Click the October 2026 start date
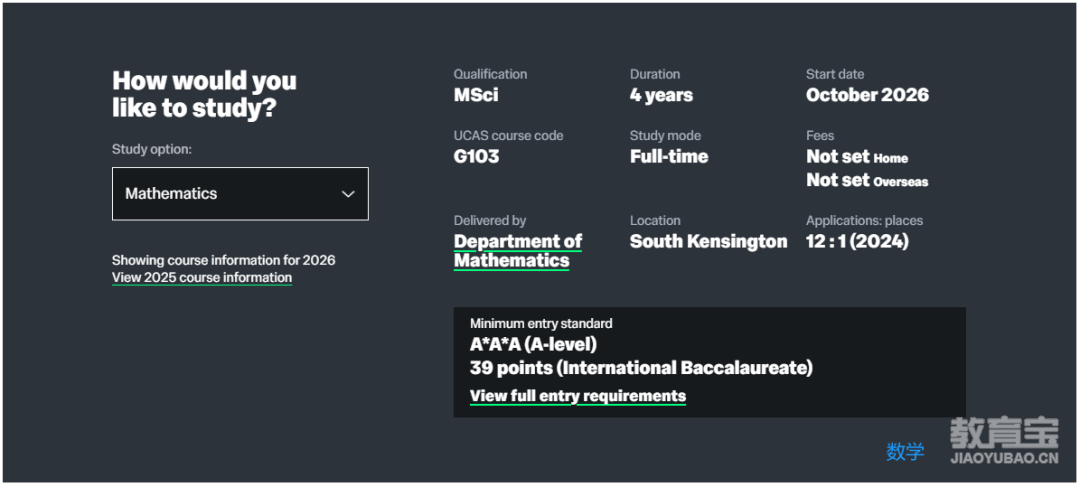 point(867,95)
